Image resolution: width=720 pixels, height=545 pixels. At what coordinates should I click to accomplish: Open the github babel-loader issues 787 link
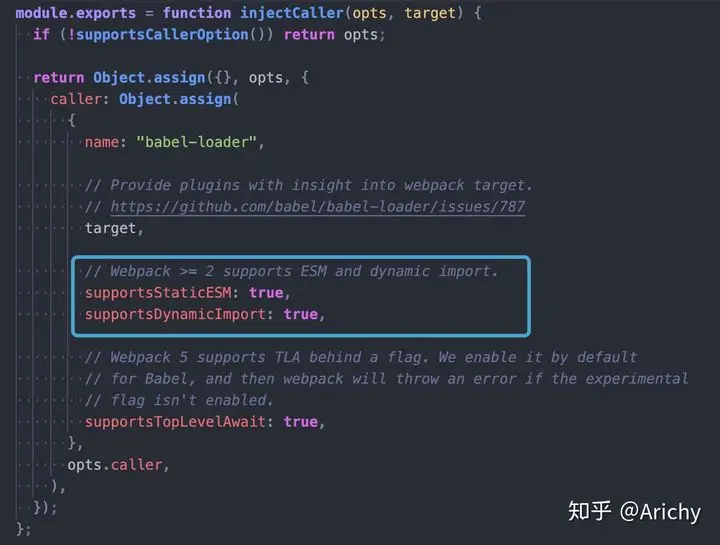point(318,207)
